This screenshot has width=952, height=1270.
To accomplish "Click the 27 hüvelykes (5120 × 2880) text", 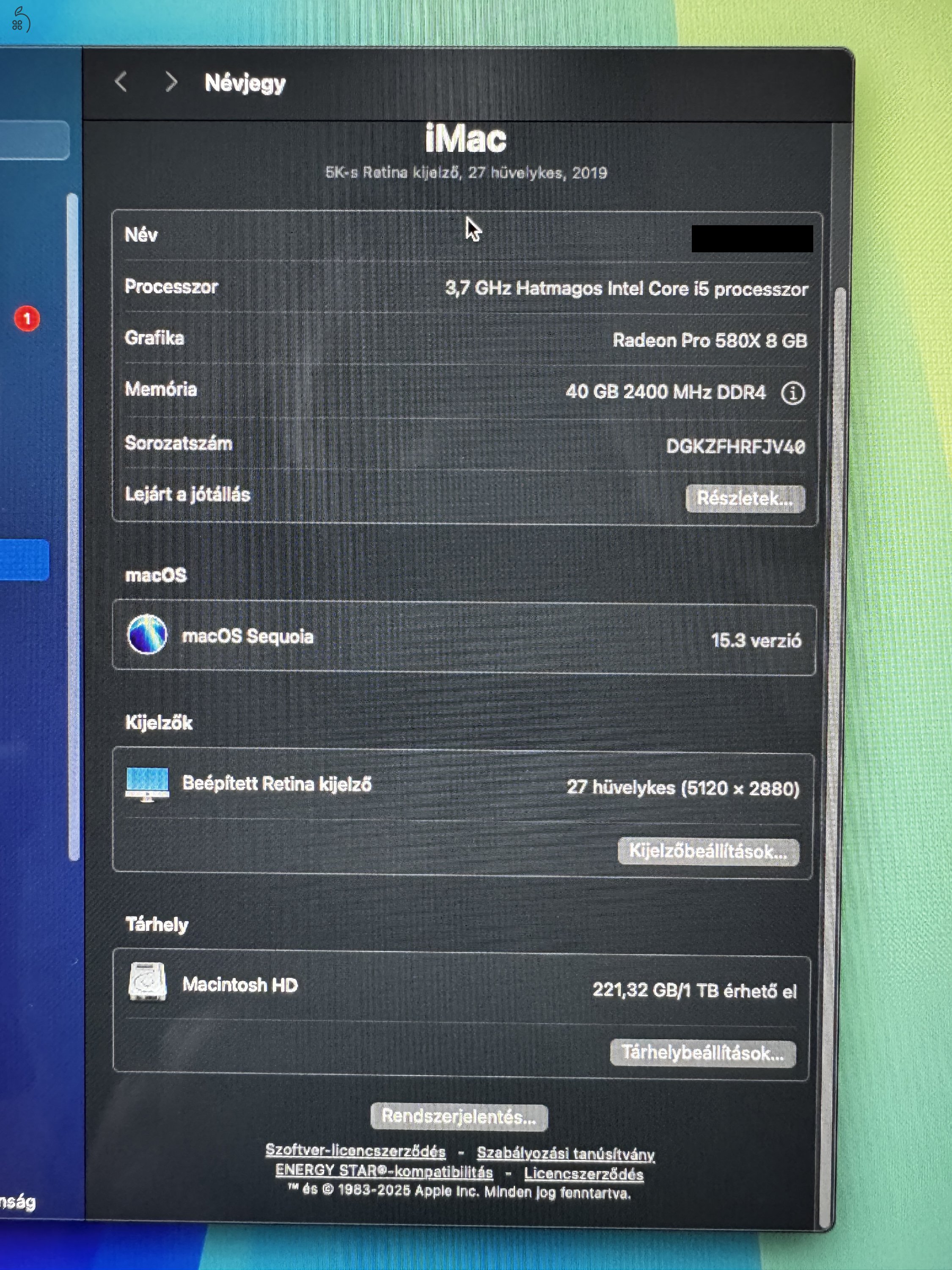I will coord(683,788).
